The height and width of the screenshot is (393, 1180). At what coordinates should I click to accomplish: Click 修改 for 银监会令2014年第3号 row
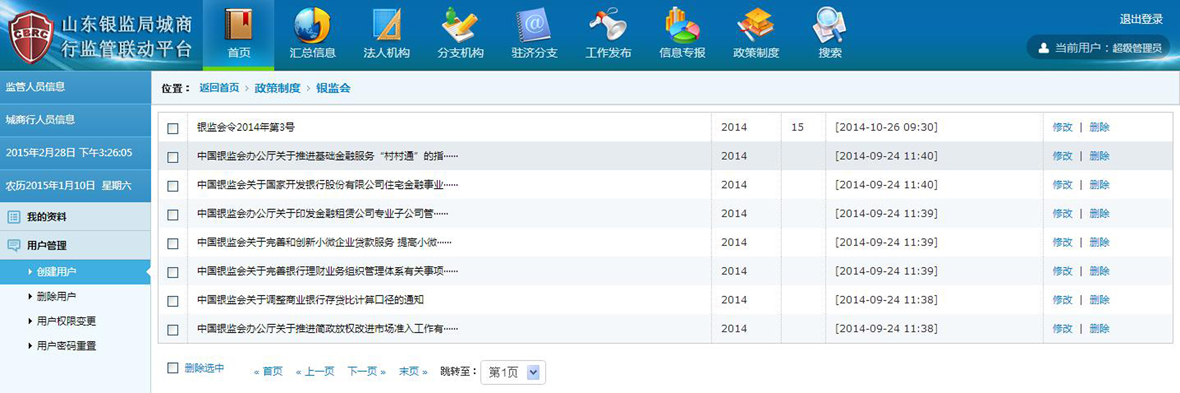pyautogui.click(x=1062, y=127)
